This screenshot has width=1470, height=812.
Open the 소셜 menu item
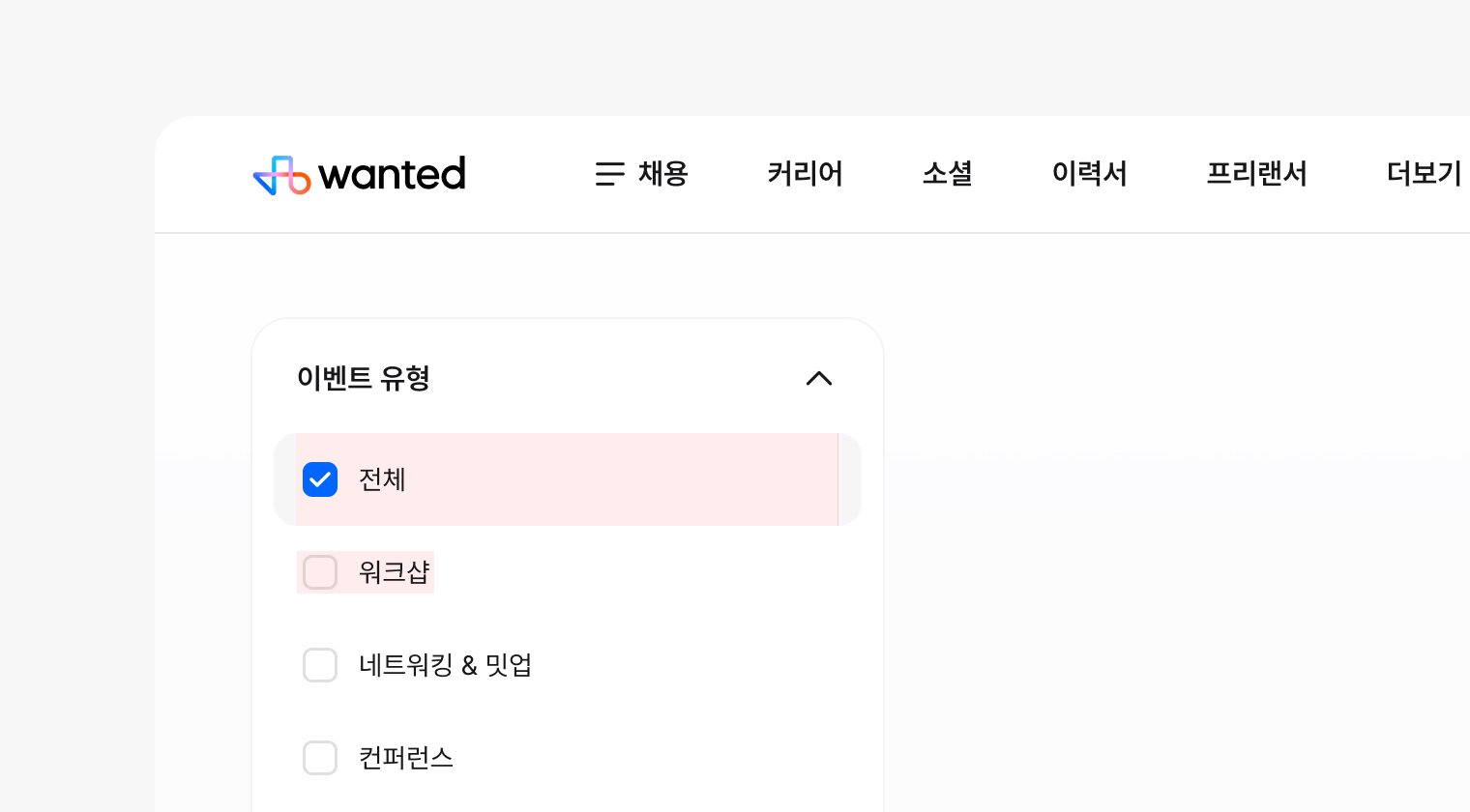(947, 174)
